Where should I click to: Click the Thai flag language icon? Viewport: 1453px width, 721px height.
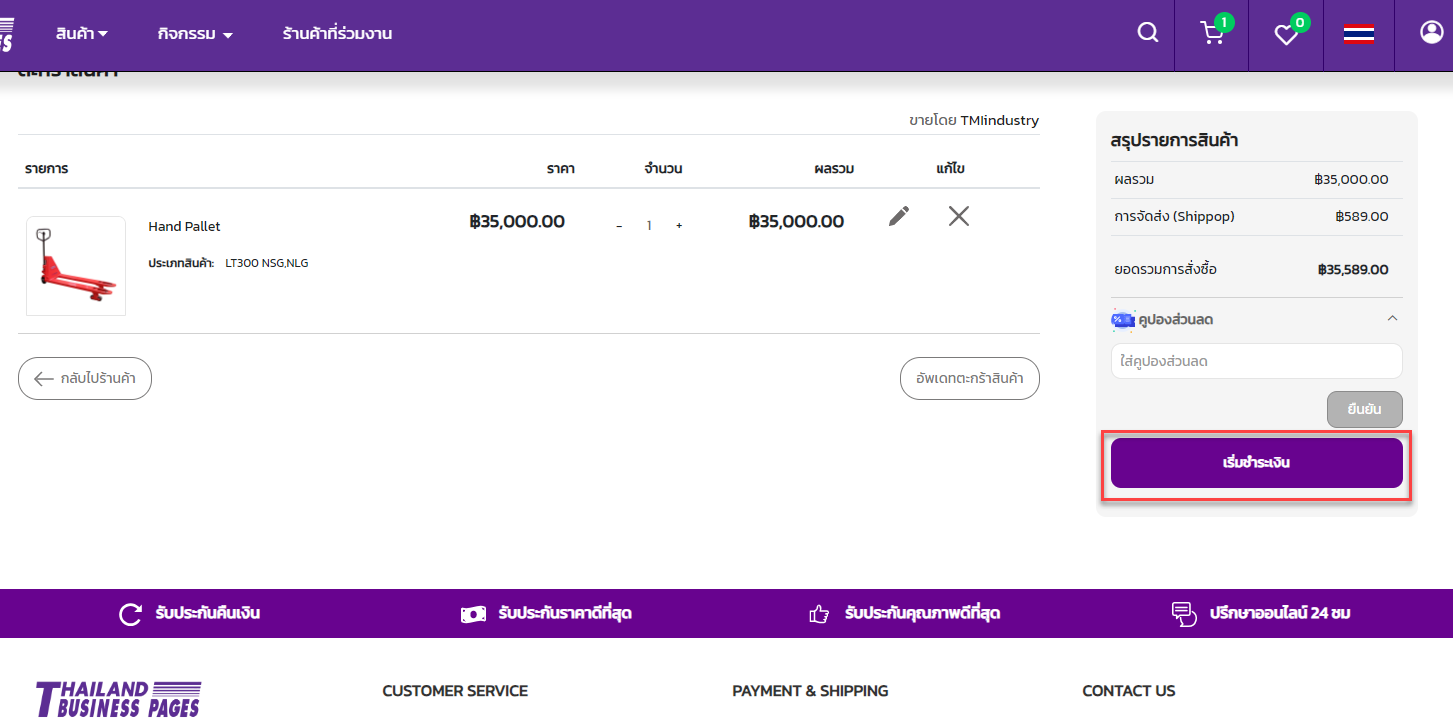[1358, 34]
